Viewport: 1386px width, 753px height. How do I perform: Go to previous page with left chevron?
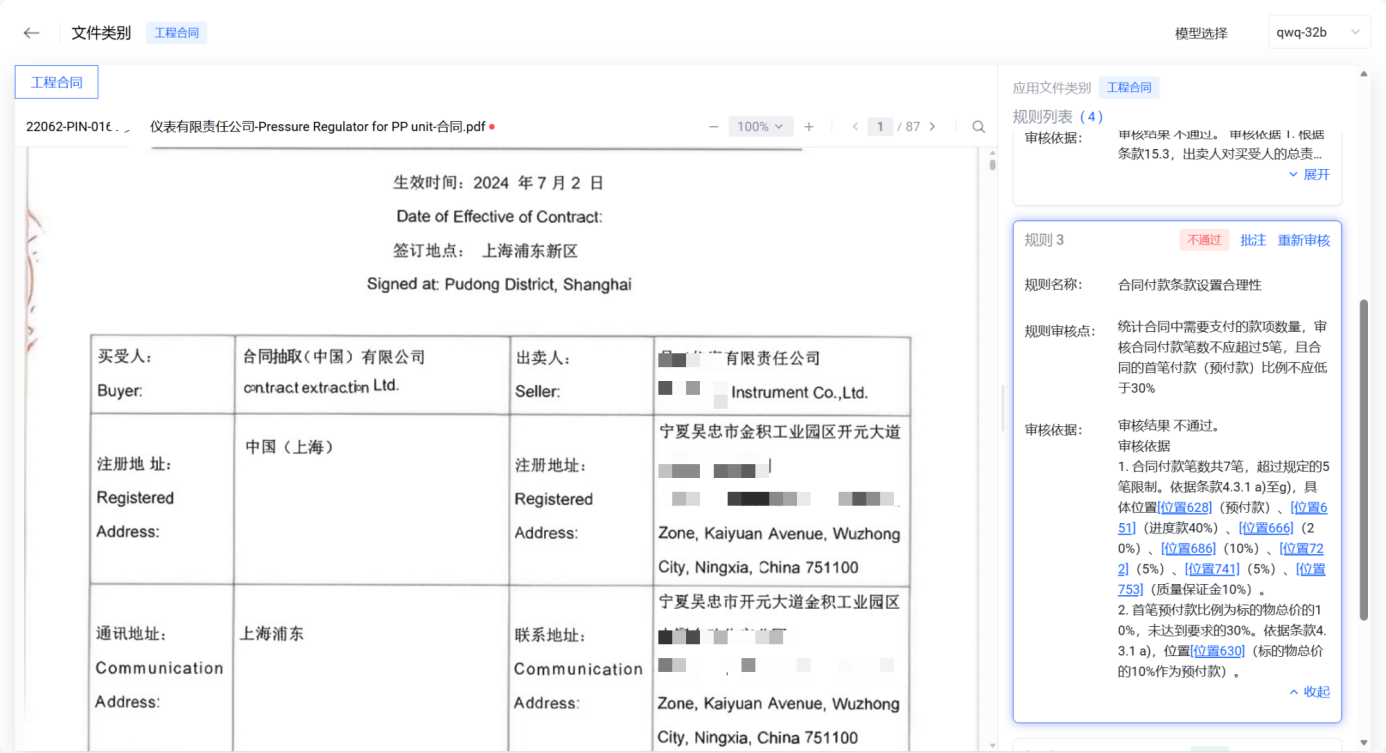855,127
